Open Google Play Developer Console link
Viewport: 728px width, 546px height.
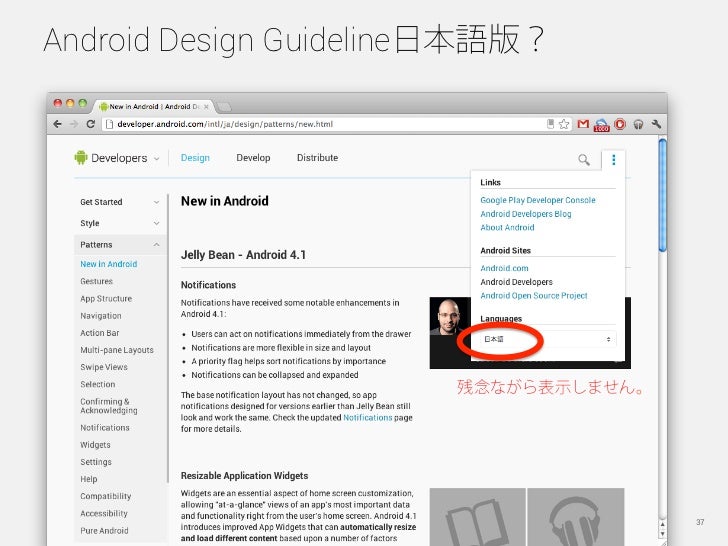click(538, 200)
